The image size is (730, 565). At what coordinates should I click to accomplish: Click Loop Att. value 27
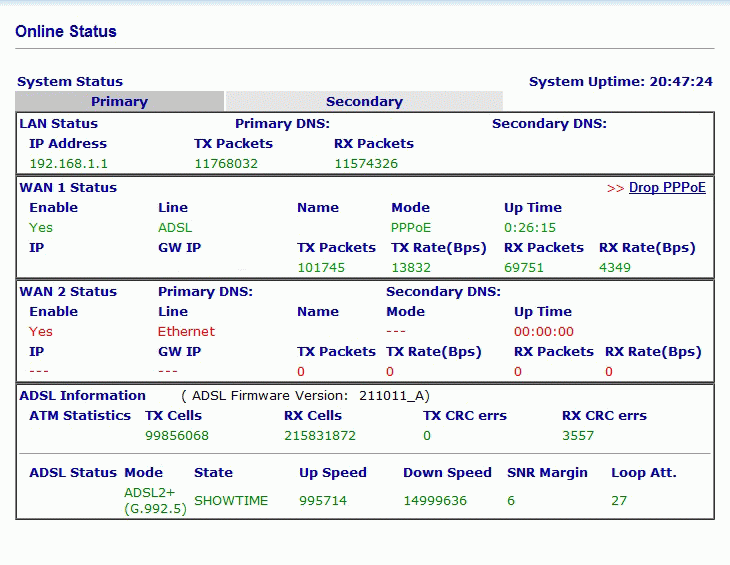(x=619, y=501)
